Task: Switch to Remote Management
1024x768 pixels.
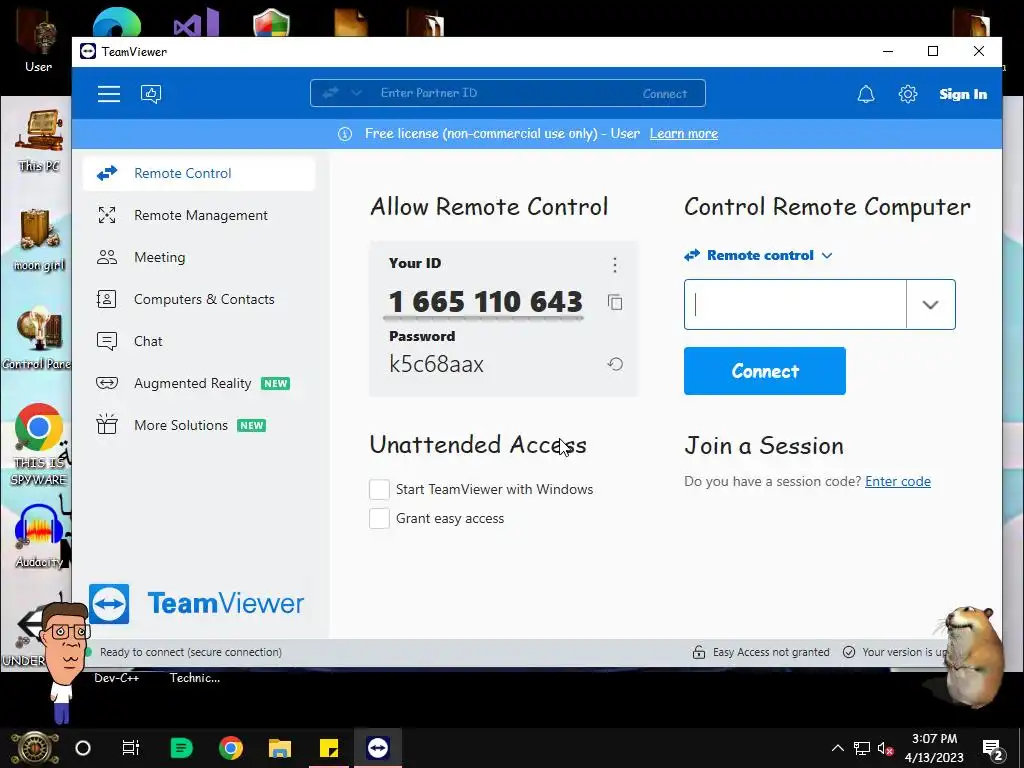Action: pos(199,216)
